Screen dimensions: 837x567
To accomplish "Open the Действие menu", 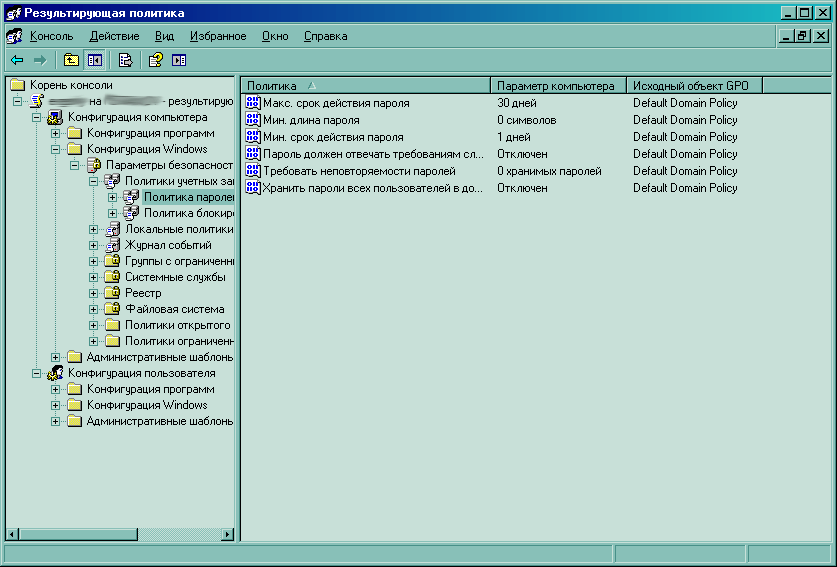I will tap(114, 36).
